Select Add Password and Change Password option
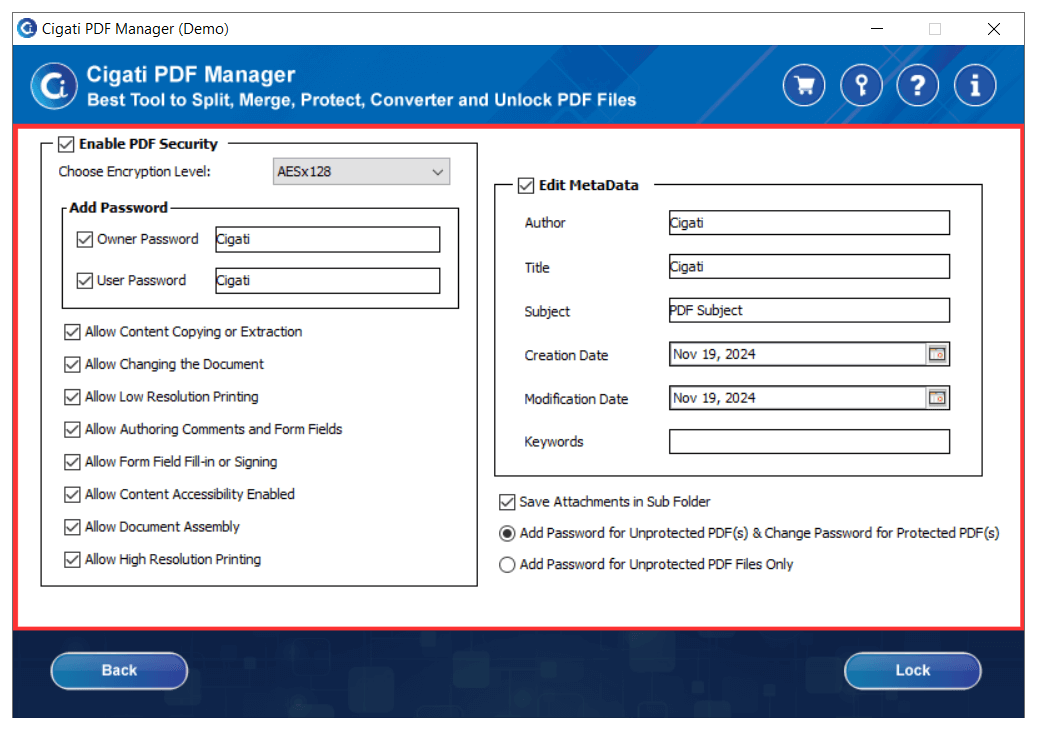The image size is (1040, 732). (x=507, y=533)
